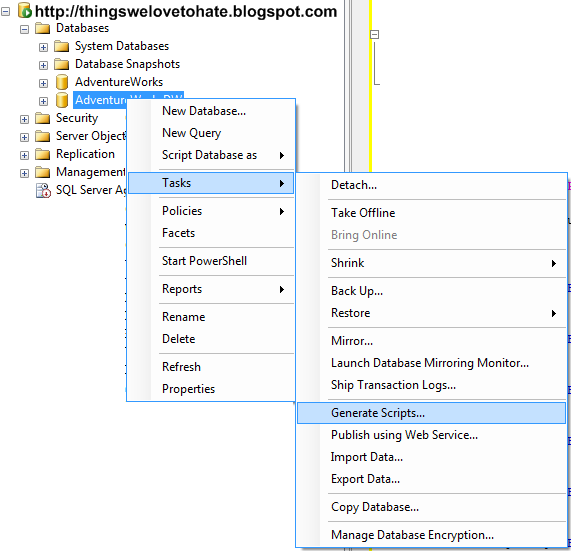The height and width of the screenshot is (551, 571).
Task: Click the server node icon at tree root
Action: coord(25,11)
